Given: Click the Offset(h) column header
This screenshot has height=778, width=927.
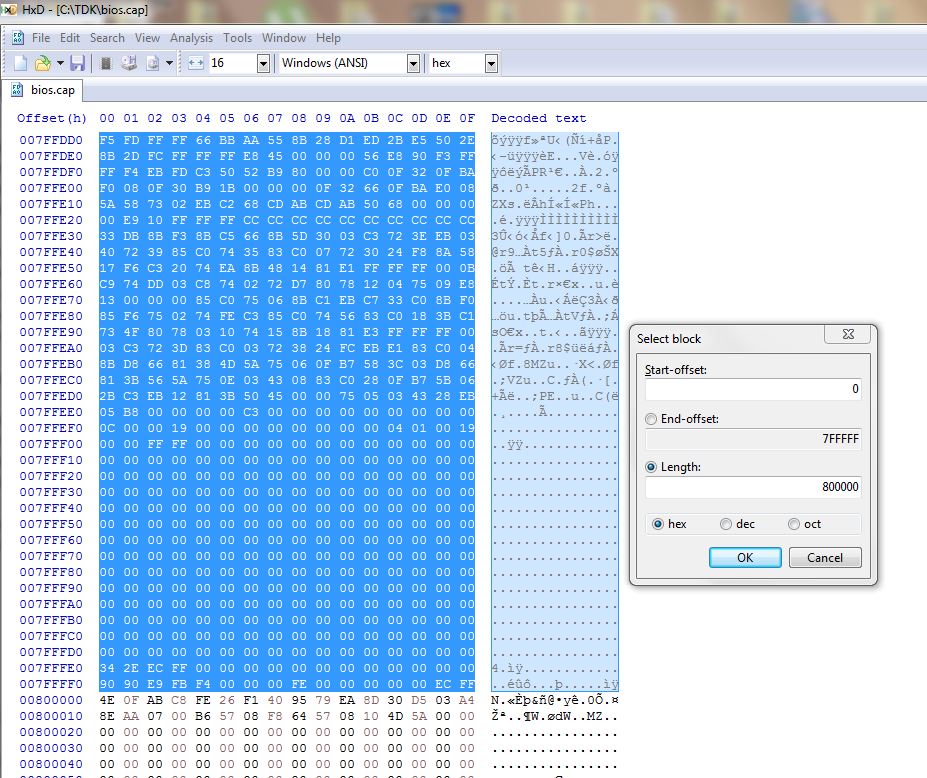Looking at the screenshot, I should click(51, 118).
